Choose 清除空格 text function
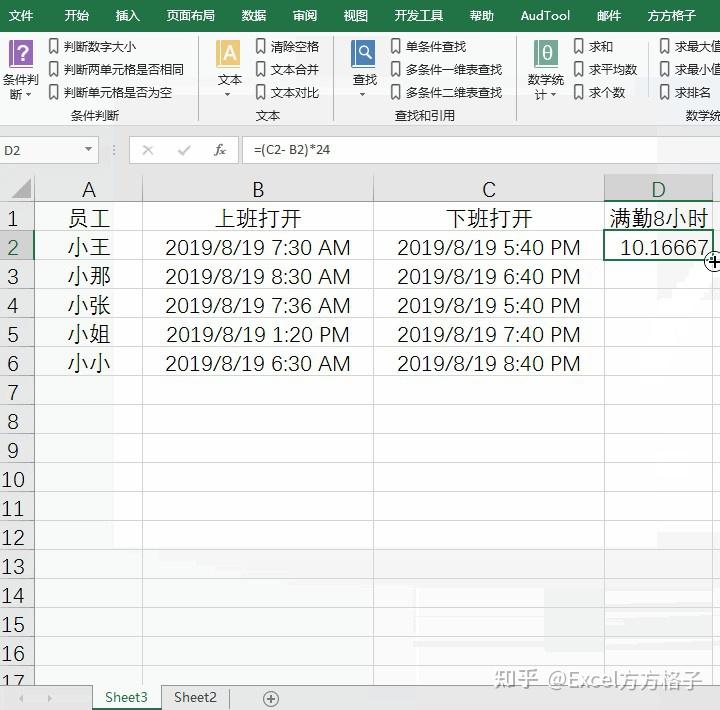Image resolution: width=720 pixels, height=710 pixels. 287,46
